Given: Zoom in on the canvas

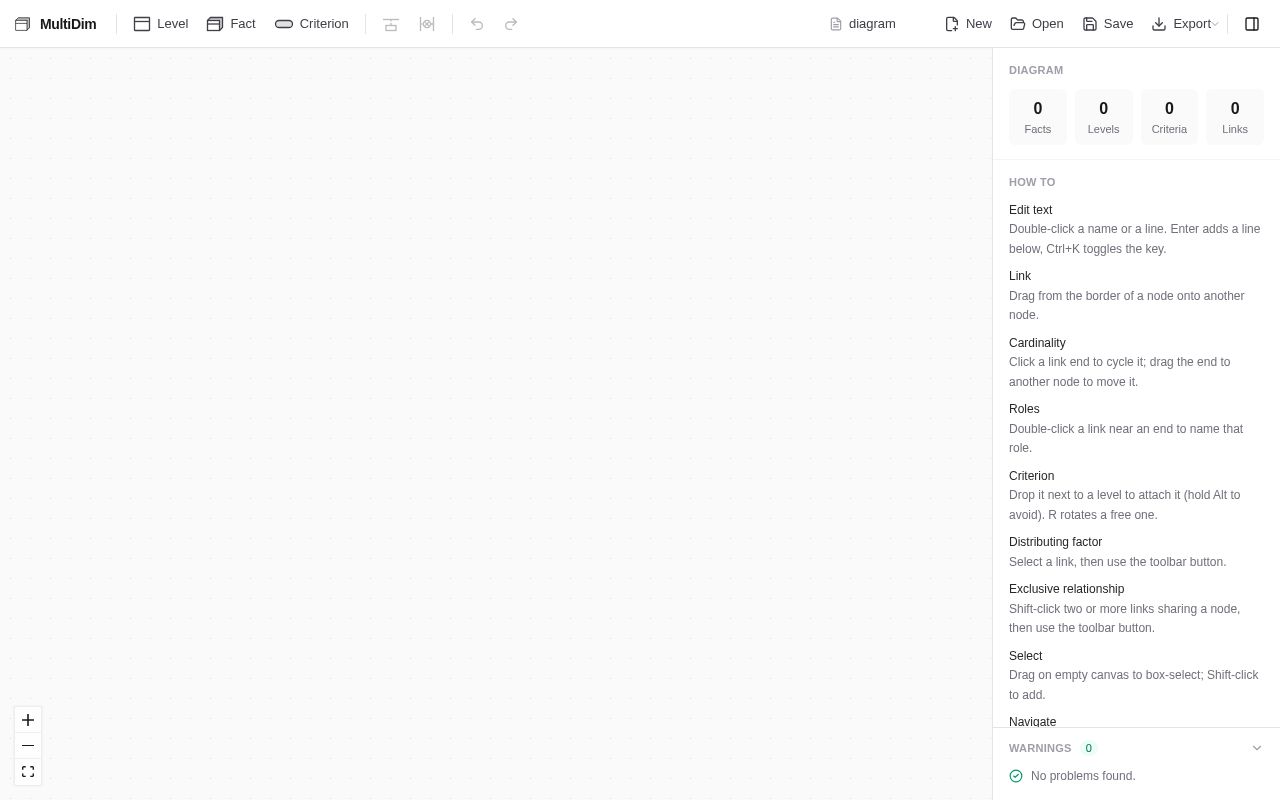Looking at the screenshot, I should click(x=28, y=720).
